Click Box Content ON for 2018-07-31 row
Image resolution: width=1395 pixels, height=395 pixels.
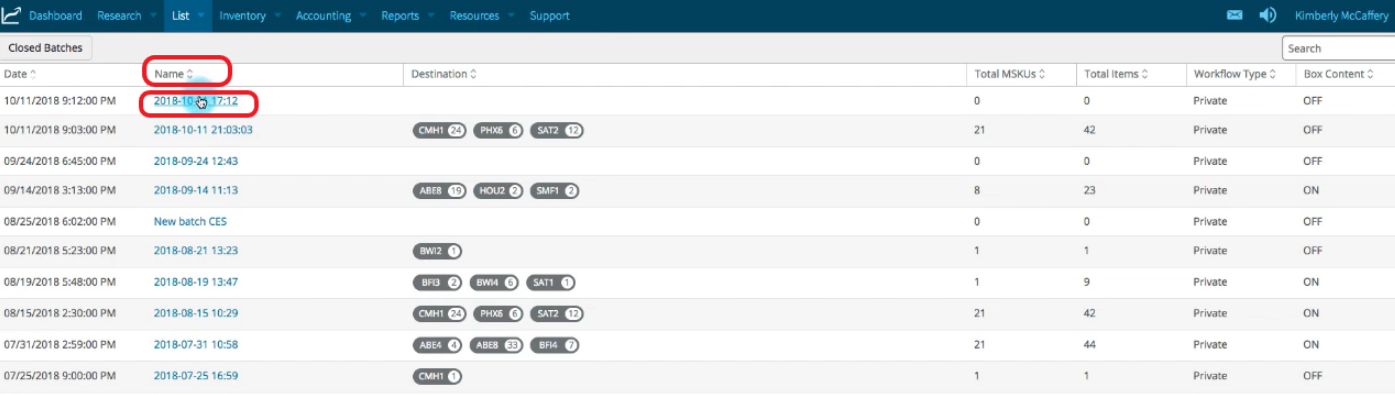[x=1311, y=345]
